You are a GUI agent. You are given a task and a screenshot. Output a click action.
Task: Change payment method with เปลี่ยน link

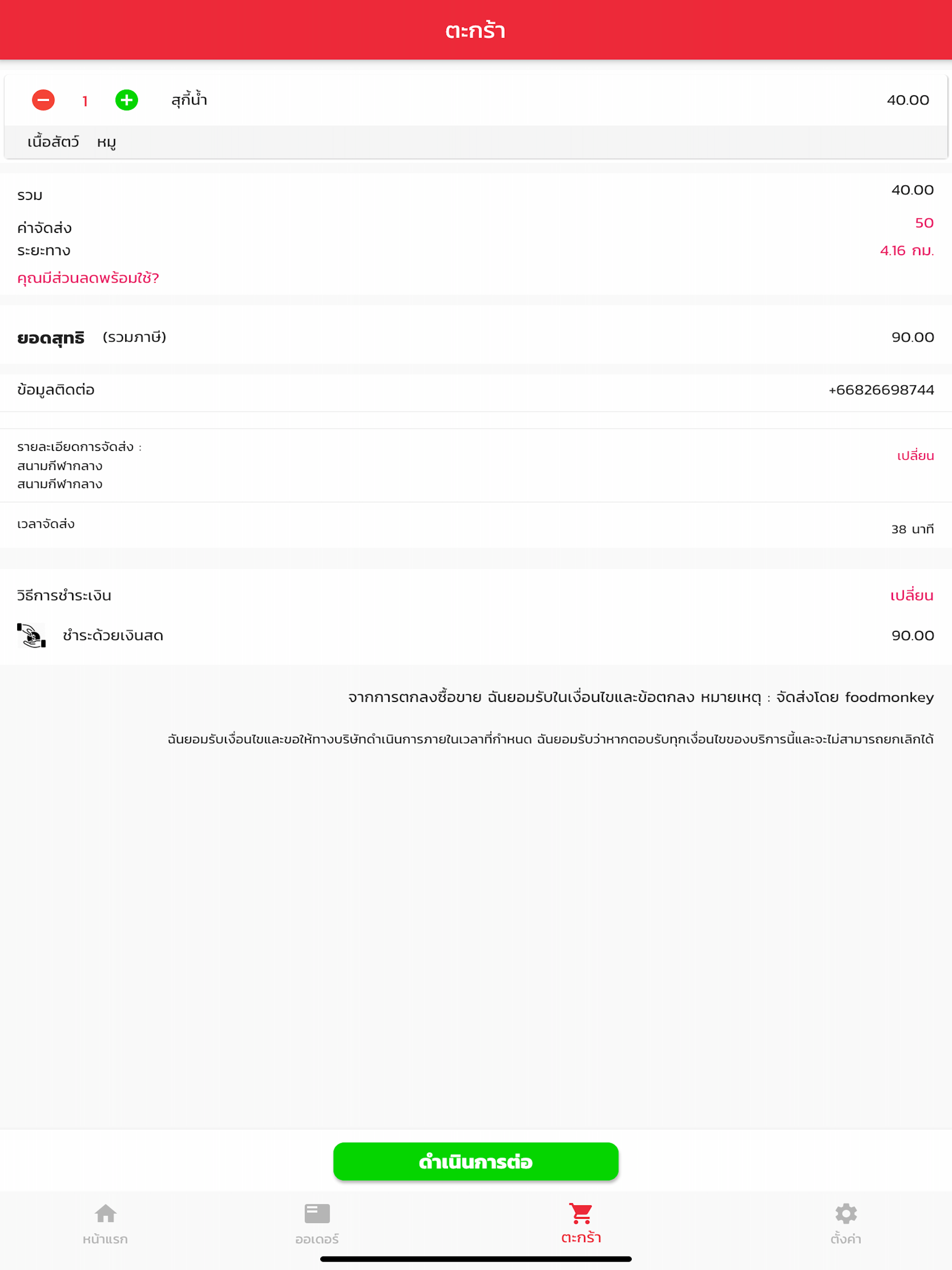coord(912,595)
